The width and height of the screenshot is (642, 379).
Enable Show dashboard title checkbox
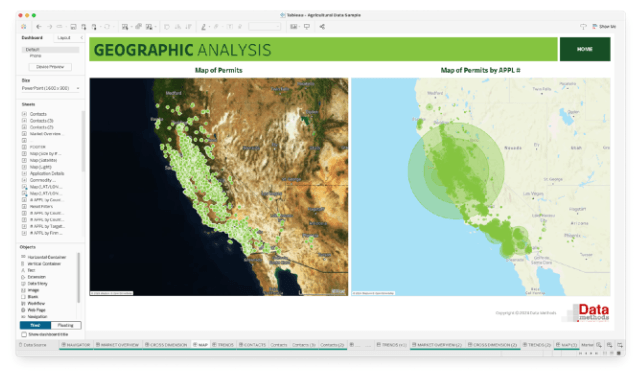coord(24,334)
